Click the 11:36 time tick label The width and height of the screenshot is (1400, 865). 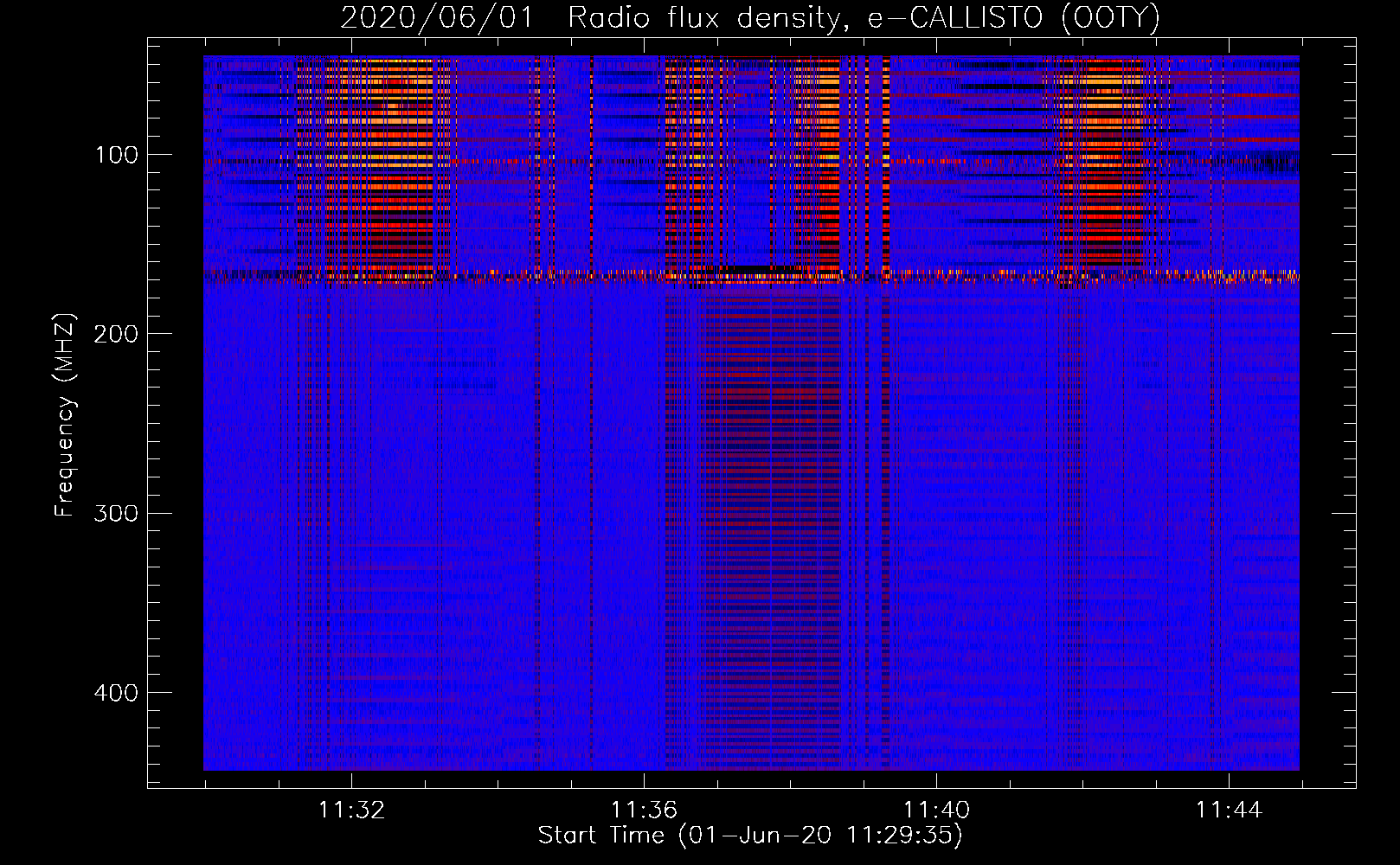pyautogui.click(x=644, y=811)
